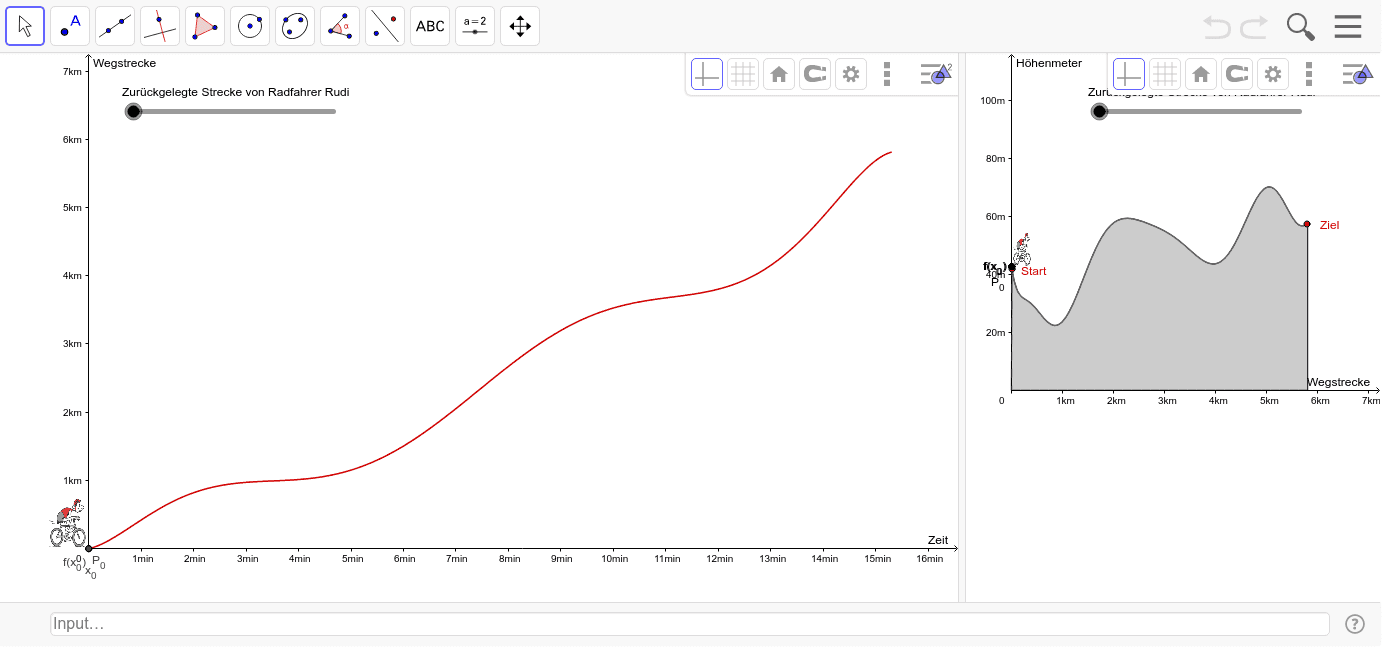Open three-dot menu of right view
The width and height of the screenshot is (1382, 647).
1309,73
